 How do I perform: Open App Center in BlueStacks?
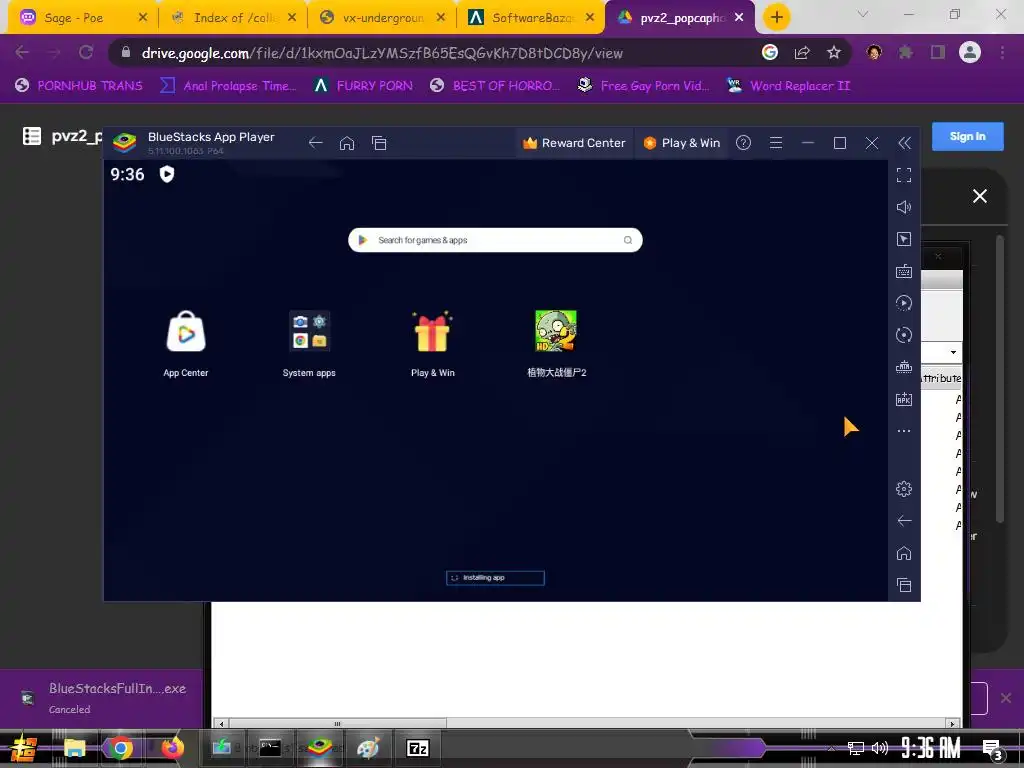[x=186, y=332]
